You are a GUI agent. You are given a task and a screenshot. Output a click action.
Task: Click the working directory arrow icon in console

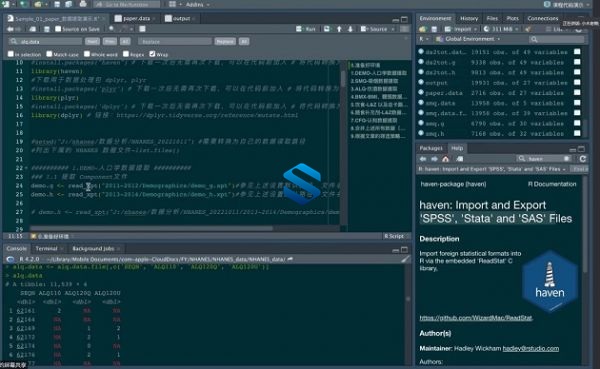coord(290,259)
